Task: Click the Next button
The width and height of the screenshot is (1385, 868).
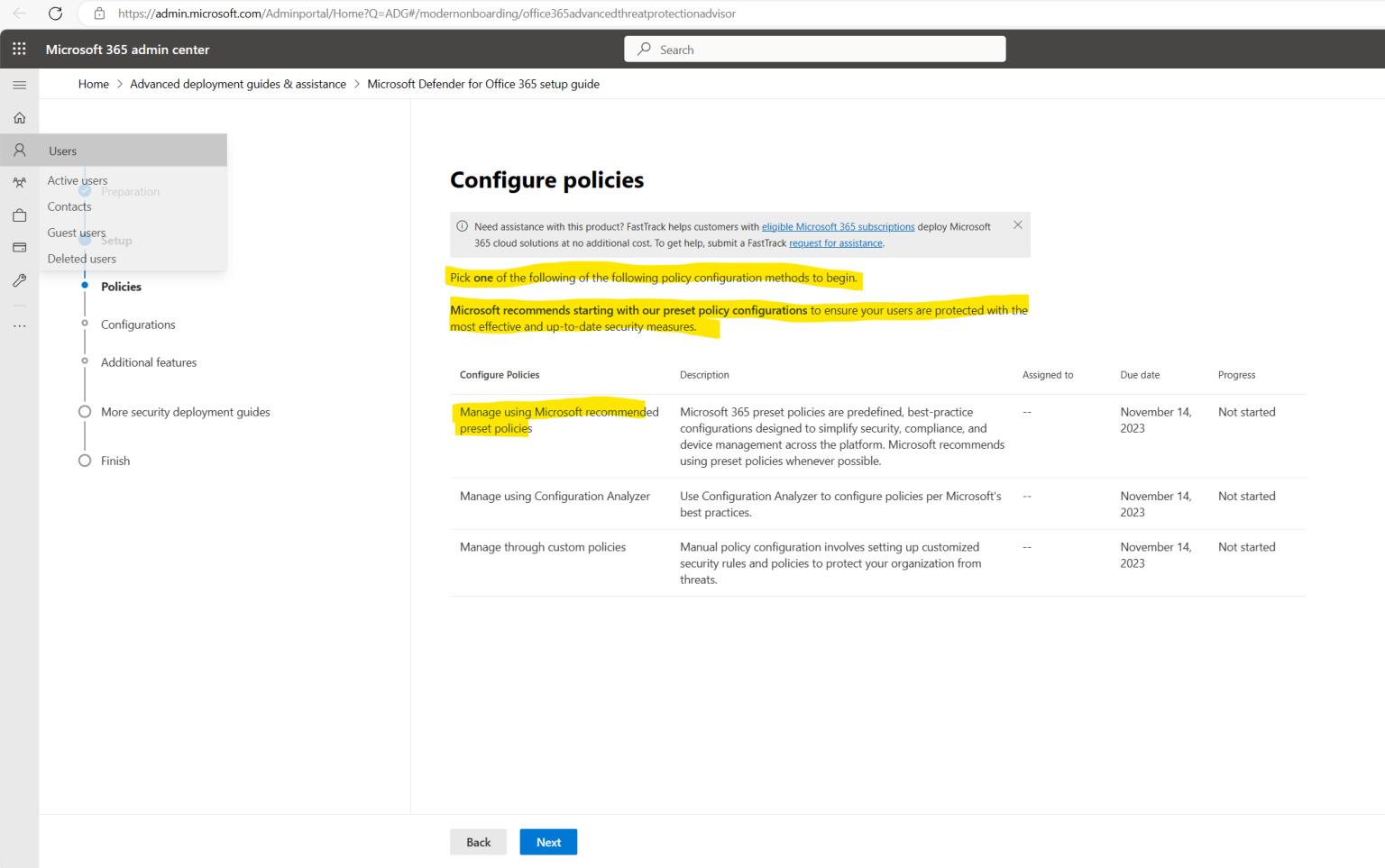Action: point(548,842)
